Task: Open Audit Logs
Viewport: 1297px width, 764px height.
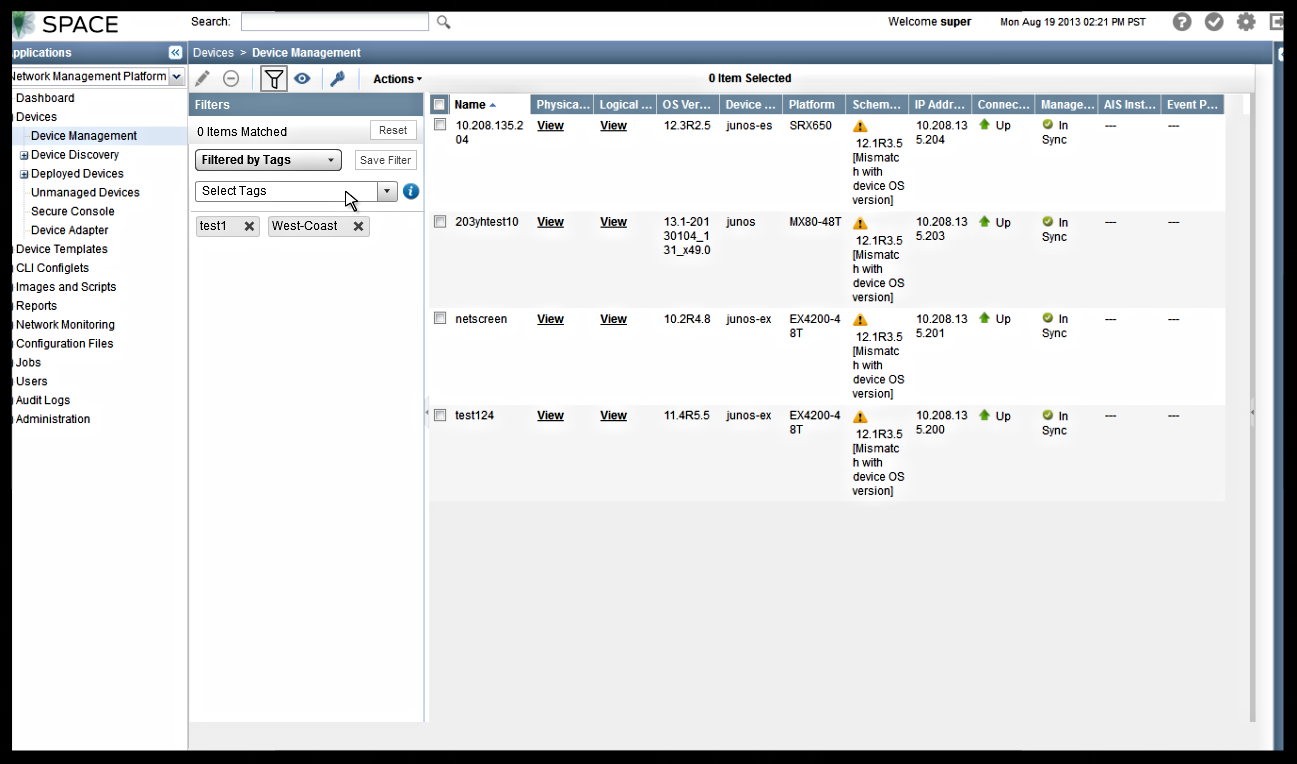Action: point(43,401)
